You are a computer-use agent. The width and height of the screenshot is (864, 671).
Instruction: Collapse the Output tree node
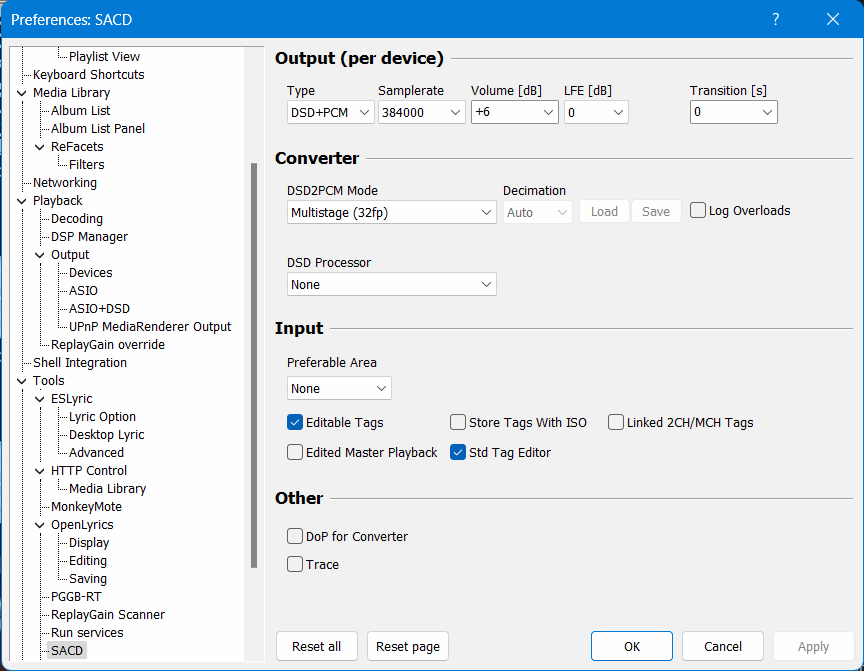coord(40,255)
